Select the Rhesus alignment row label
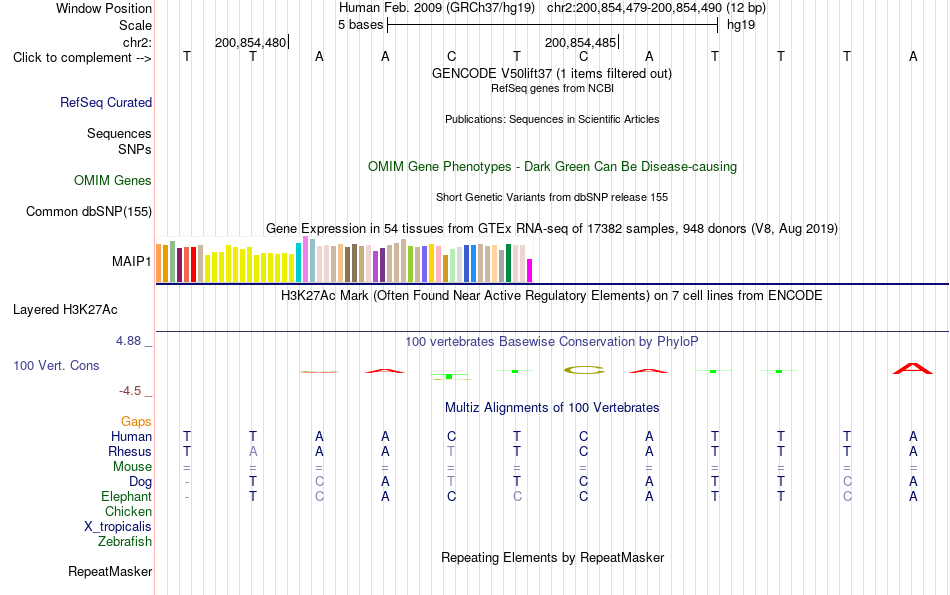The height and width of the screenshot is (595, 950). 130,451
